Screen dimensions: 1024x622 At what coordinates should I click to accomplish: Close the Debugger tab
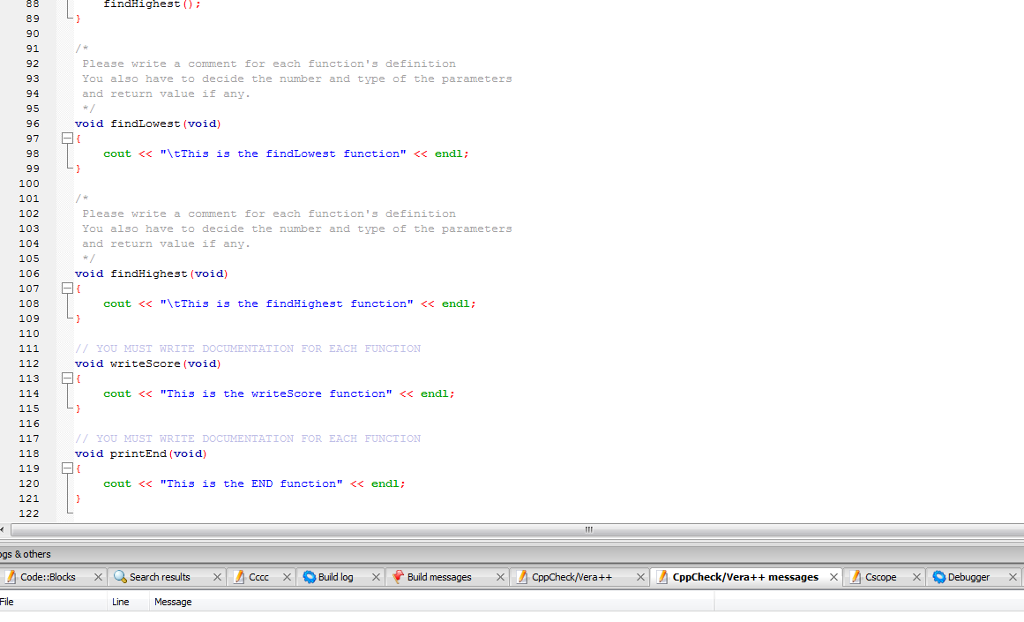(x=1013, y=577)
